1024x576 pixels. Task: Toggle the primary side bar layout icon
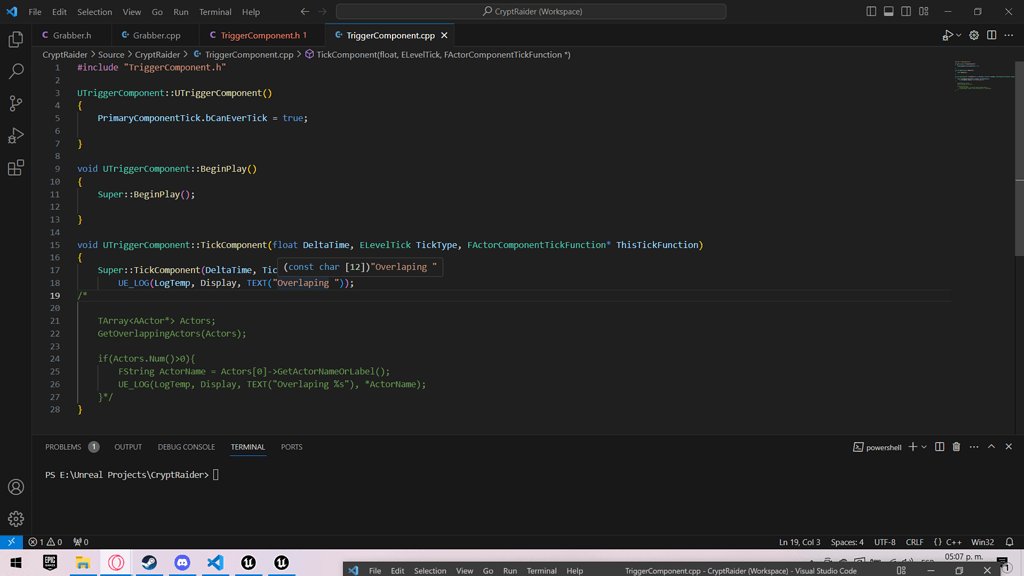coord(871,12)
